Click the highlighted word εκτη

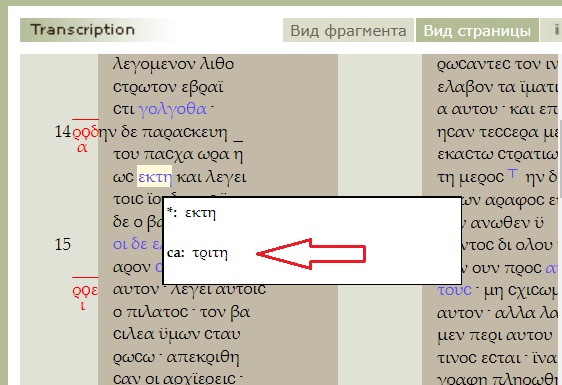155,176
